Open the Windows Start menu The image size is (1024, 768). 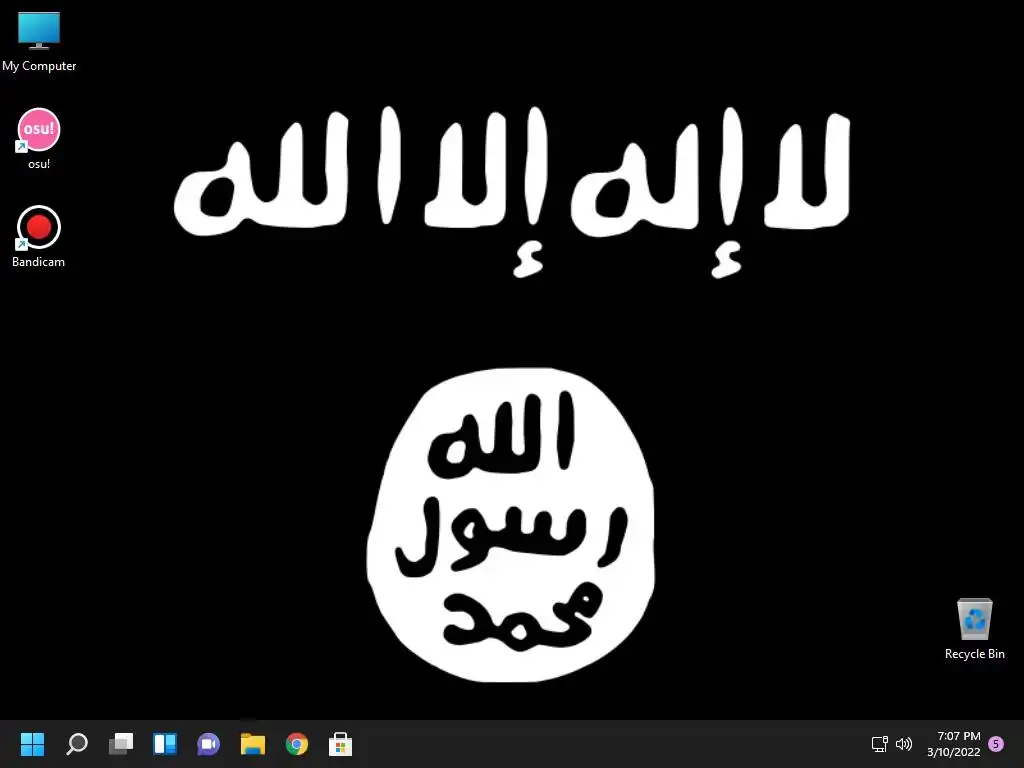(32, 744)
